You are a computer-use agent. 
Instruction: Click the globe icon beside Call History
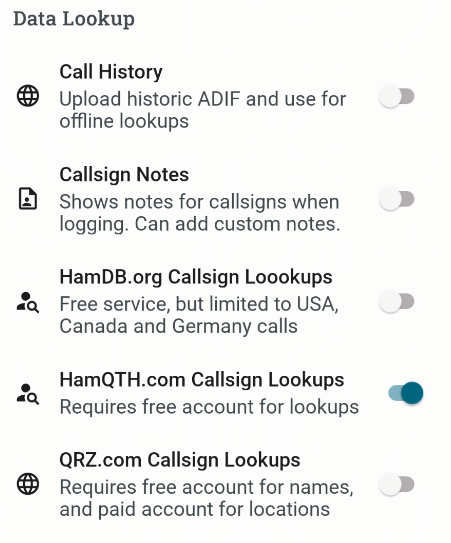point(28,96)
